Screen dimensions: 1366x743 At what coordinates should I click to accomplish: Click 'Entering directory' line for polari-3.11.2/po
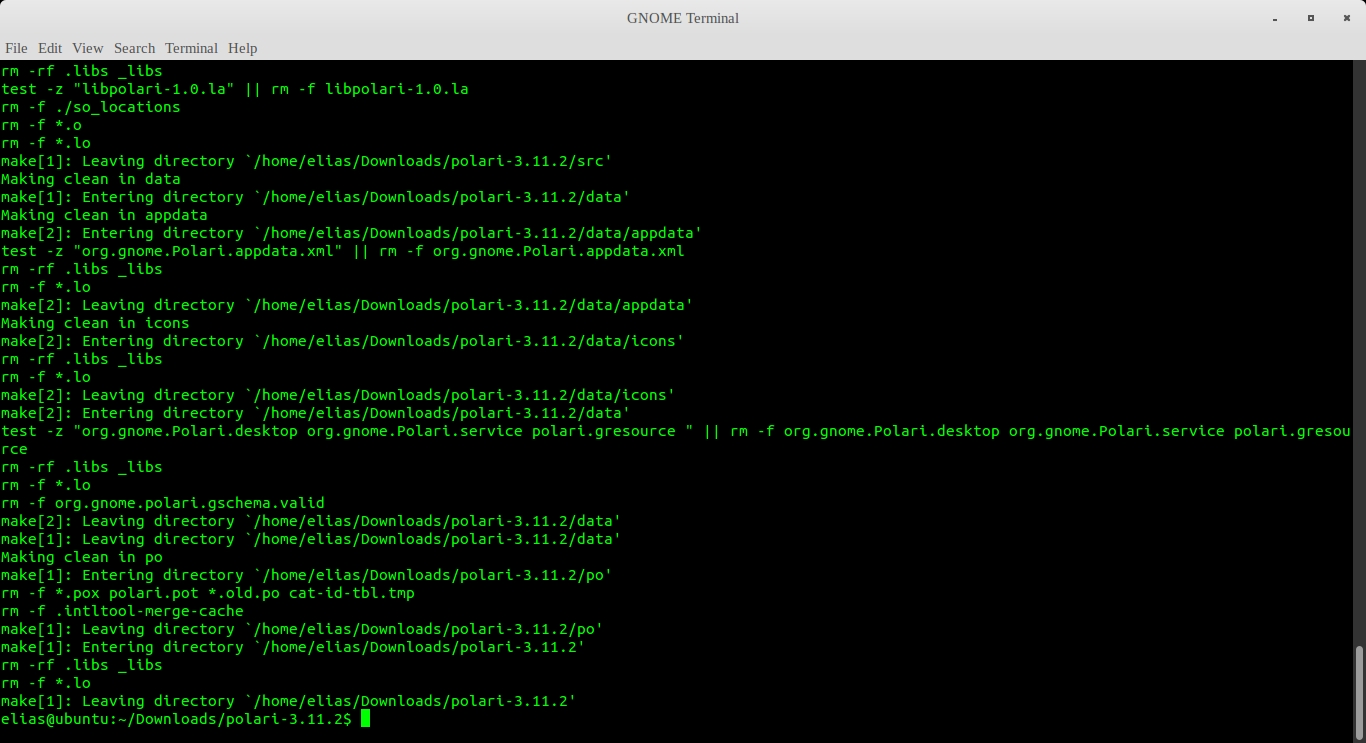click(x=306, y=575)
